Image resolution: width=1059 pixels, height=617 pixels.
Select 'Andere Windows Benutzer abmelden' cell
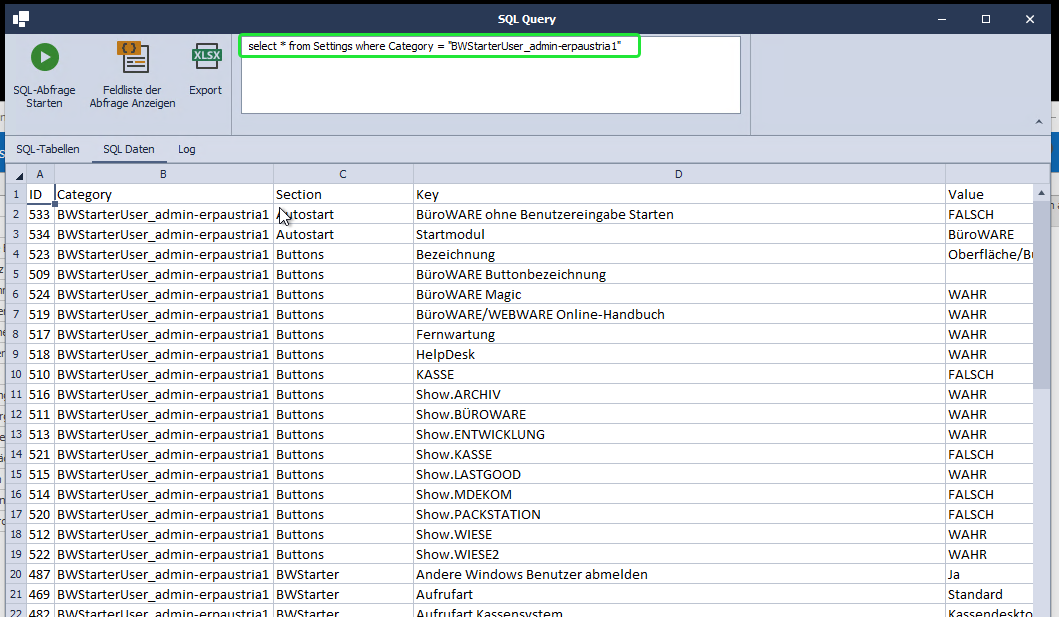pyautogui.click(x=679, y=574)
